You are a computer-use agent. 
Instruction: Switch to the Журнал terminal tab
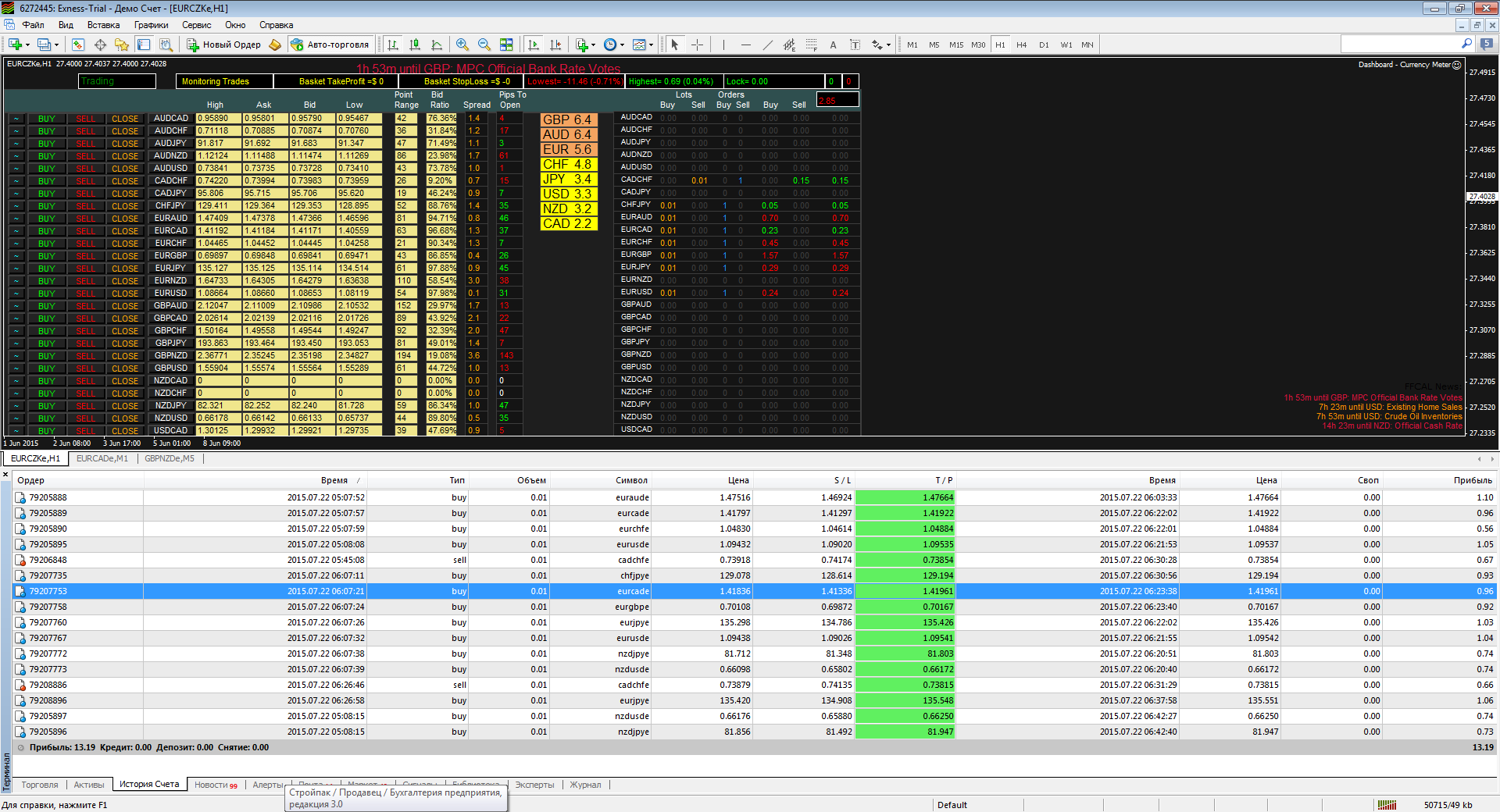585,785
